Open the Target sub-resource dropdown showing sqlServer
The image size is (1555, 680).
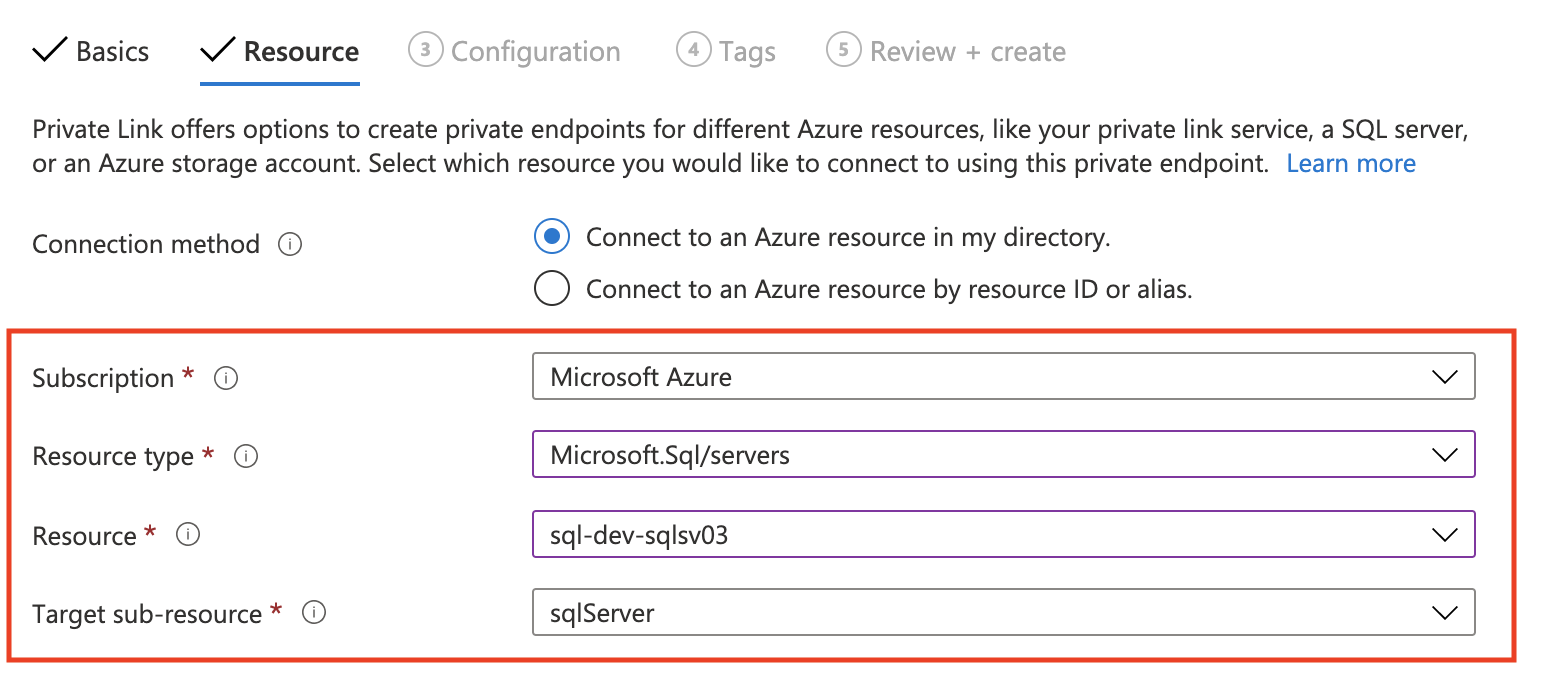click(x=1003, y=613)
